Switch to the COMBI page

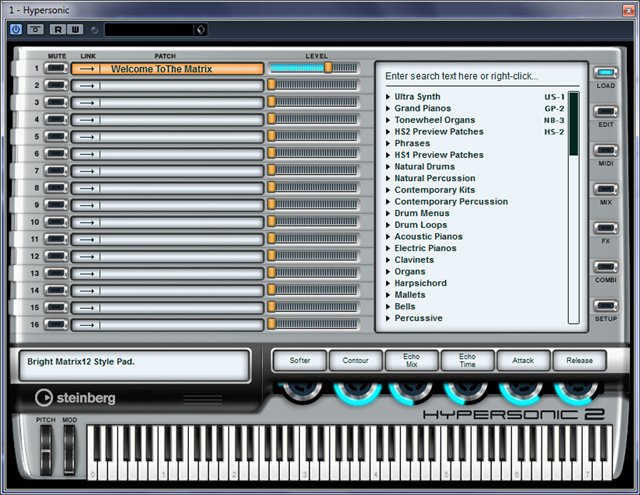(606, 267)
